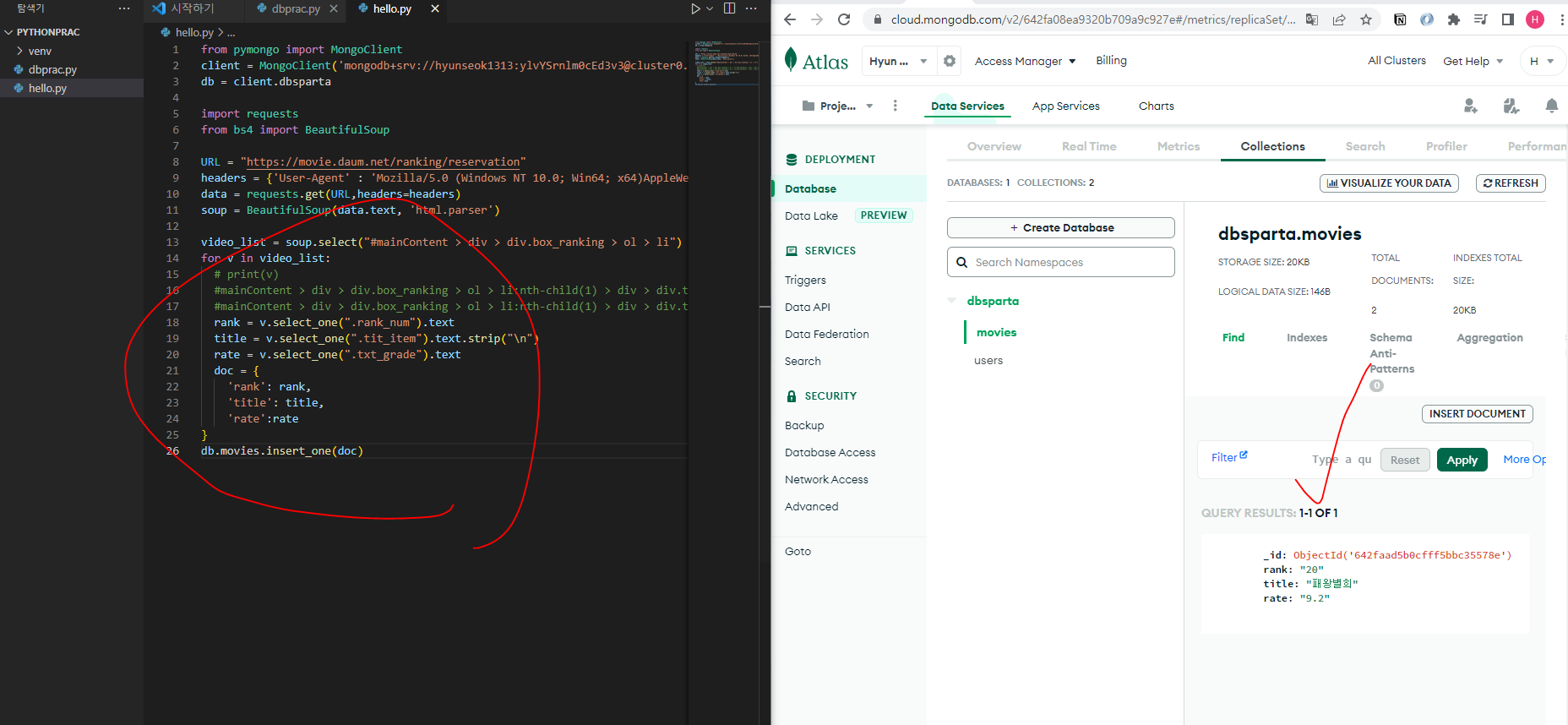Switch to the Charts tab

click(1157, 106)
